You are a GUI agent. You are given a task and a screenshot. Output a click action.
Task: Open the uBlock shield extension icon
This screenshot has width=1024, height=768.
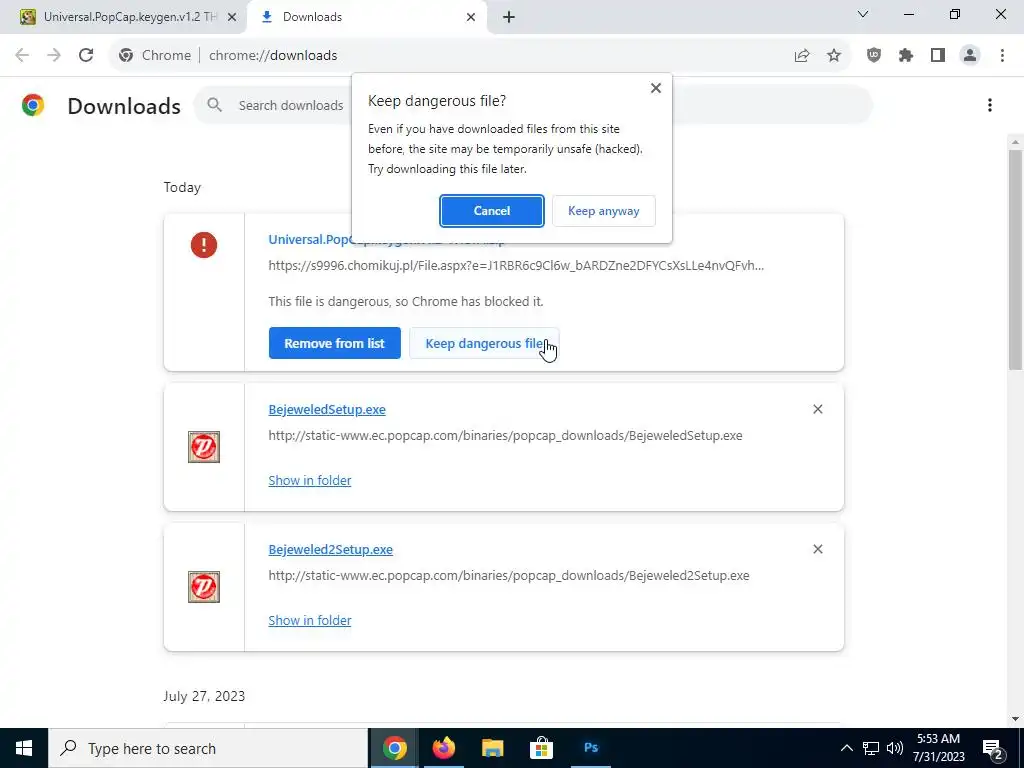tap(874, 56)
